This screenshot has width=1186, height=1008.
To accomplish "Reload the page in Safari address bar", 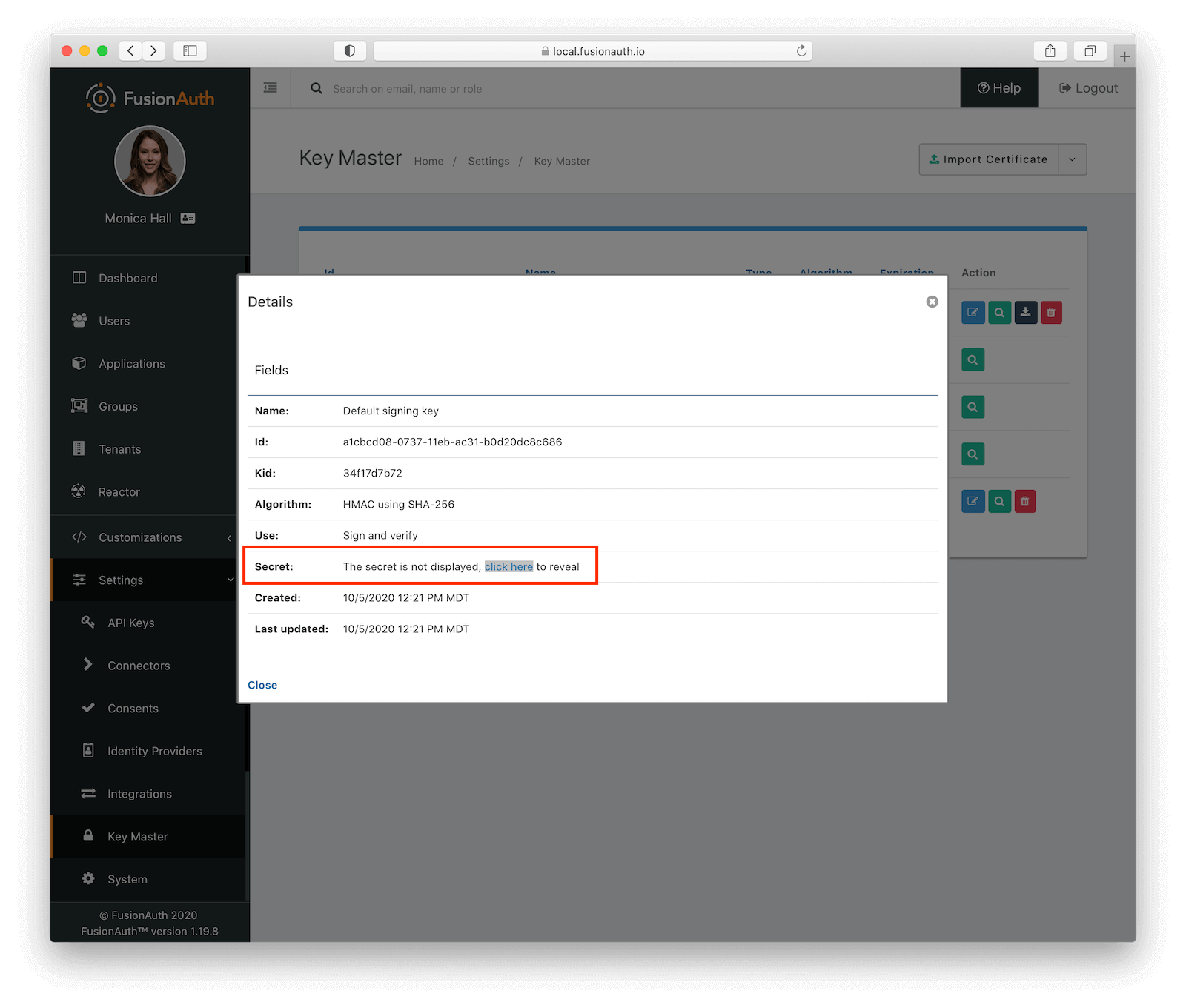I will click(x=801, y=50).
